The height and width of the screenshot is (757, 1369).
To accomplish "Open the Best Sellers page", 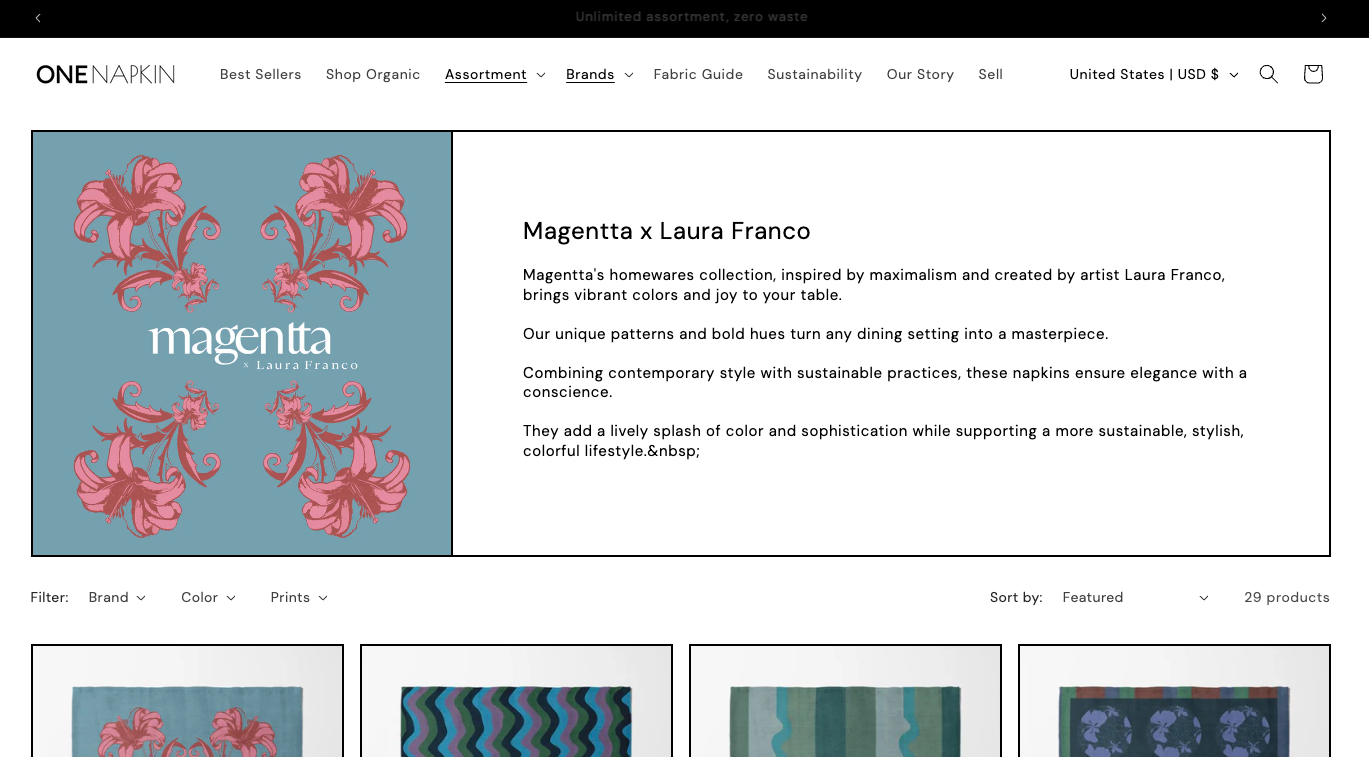I will (x=260, y=74).
